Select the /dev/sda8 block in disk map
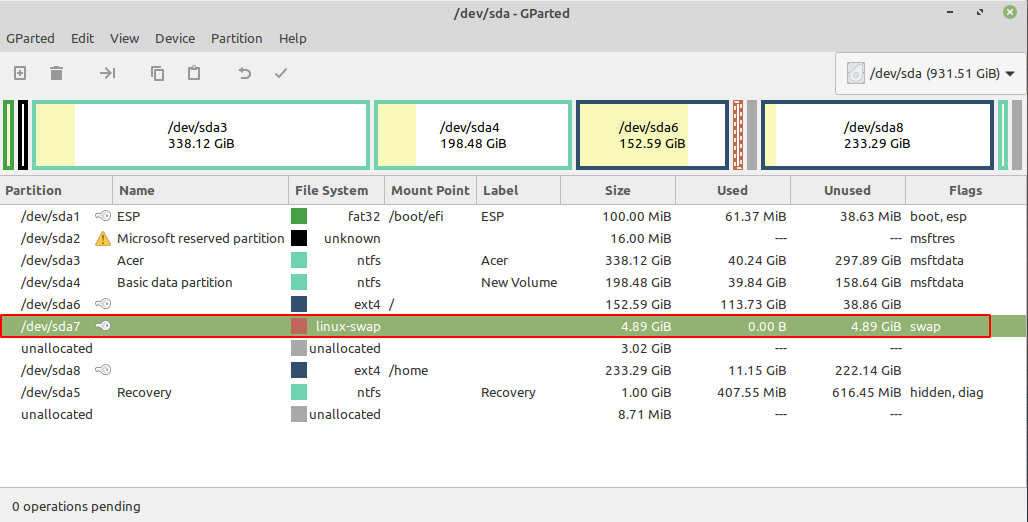The height and width of the screenshot is (522, 1028). pos(876,135)
